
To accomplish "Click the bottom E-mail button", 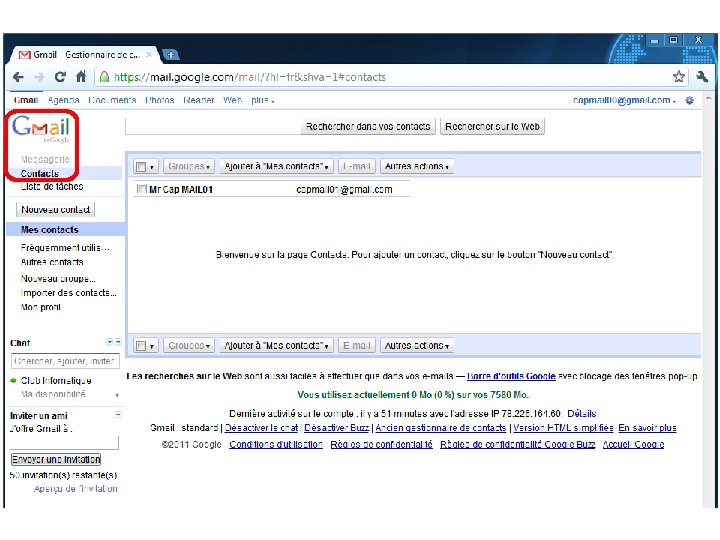I will 357,345.
